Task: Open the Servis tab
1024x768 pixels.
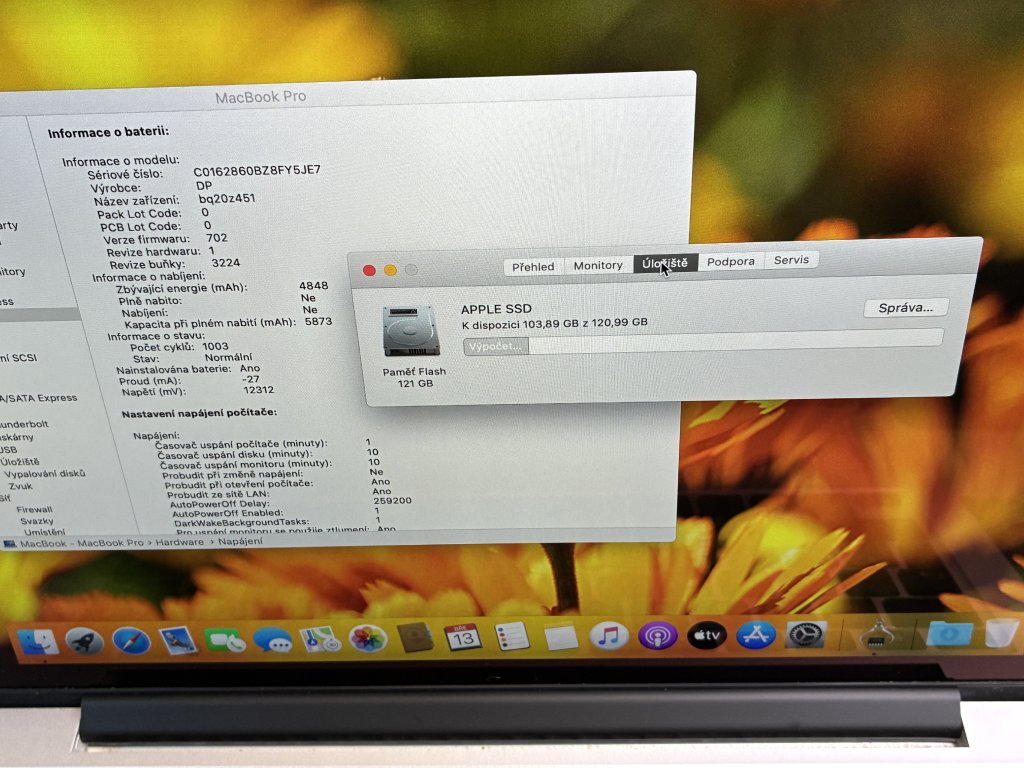Action: click(x=792, y=260)
